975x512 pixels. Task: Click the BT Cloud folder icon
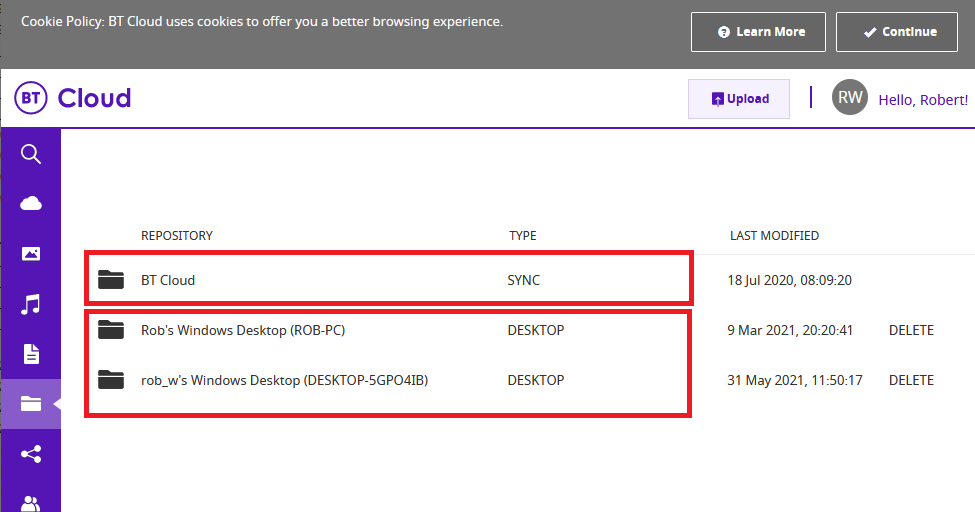[111, 280]
